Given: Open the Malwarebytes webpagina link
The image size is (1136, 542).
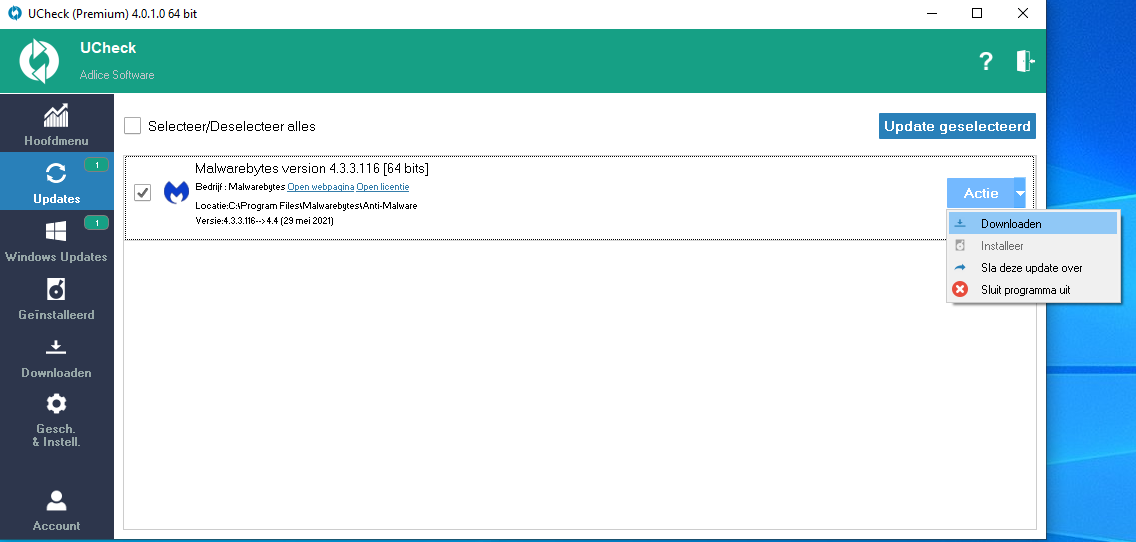Looking at the screenshot, I should click(321, 187).
